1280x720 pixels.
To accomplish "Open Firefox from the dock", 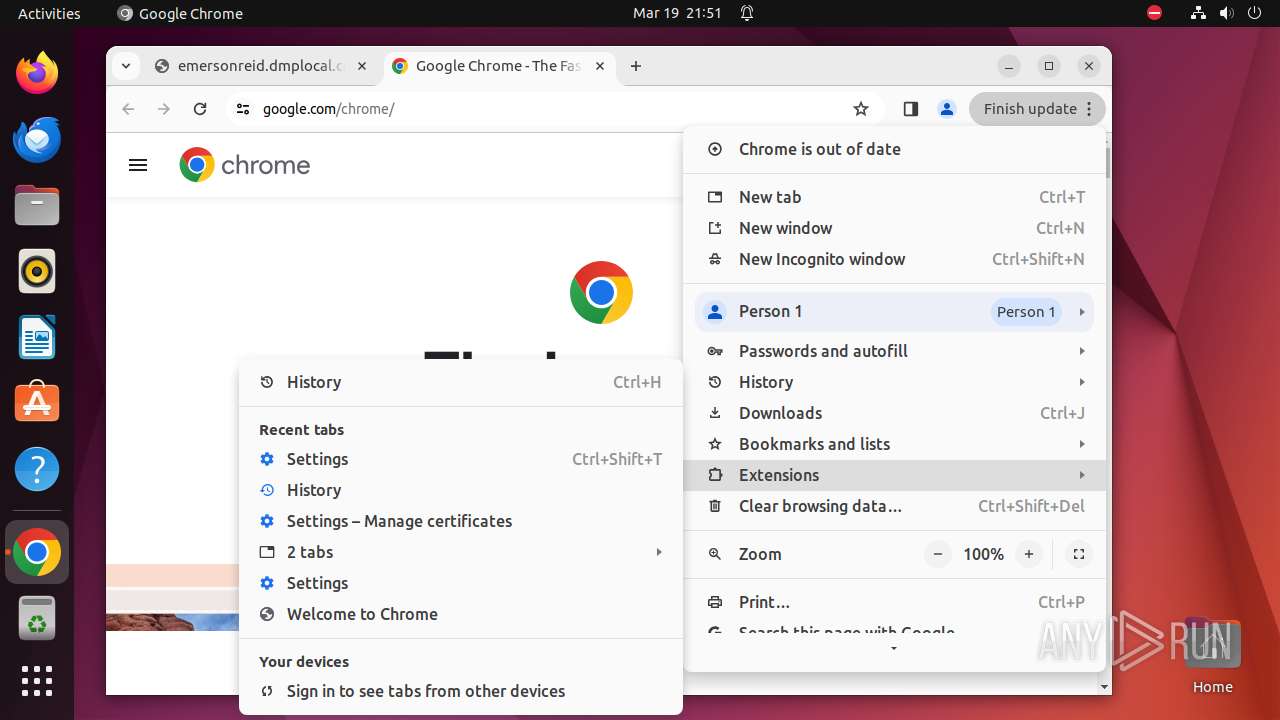I will coord(37,73).
